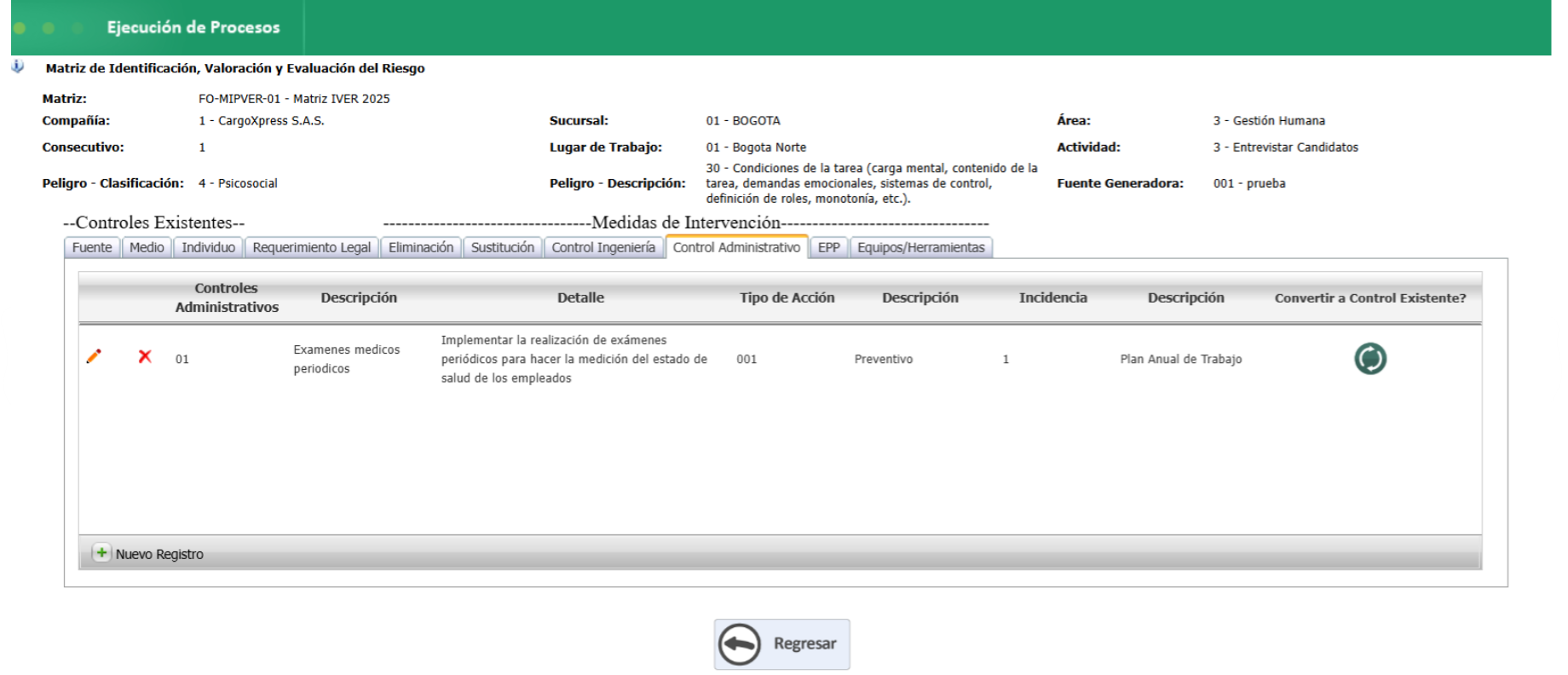
Task: Click the company value CargoXpress S.A.S.
Action: (x=262, y=121)
